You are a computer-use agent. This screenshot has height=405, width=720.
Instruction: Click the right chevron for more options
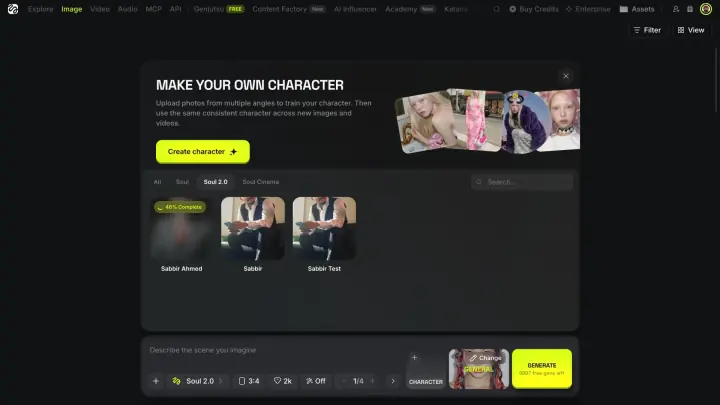[x=393, y=381]
